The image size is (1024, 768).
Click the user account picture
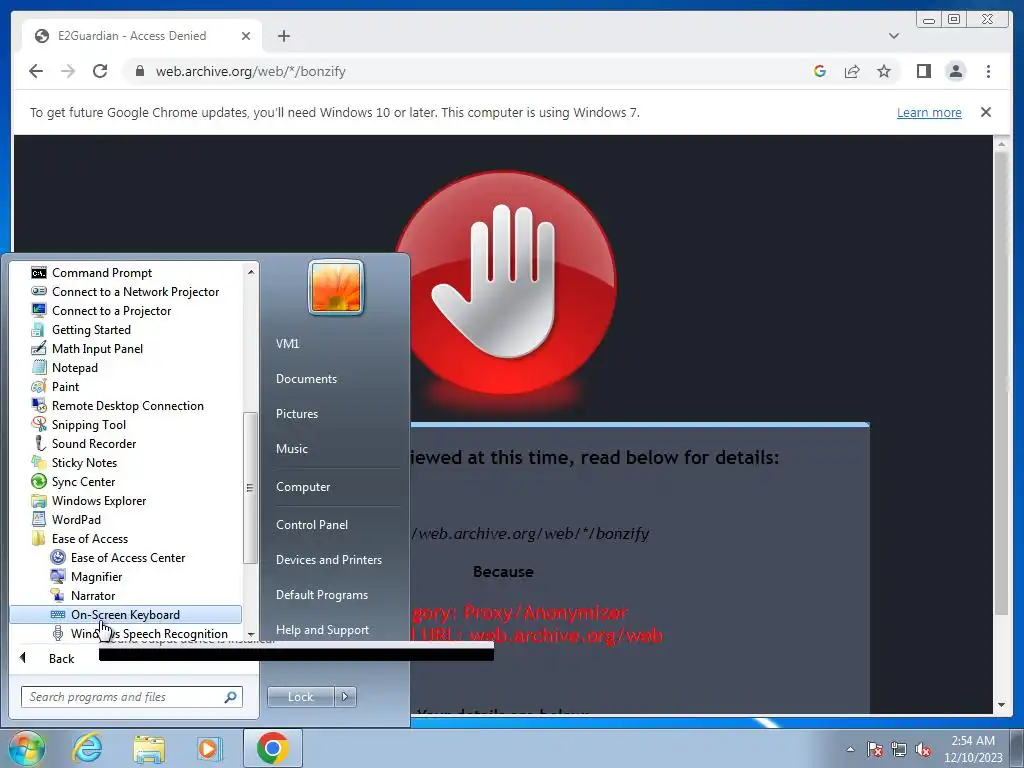point(336,287)
